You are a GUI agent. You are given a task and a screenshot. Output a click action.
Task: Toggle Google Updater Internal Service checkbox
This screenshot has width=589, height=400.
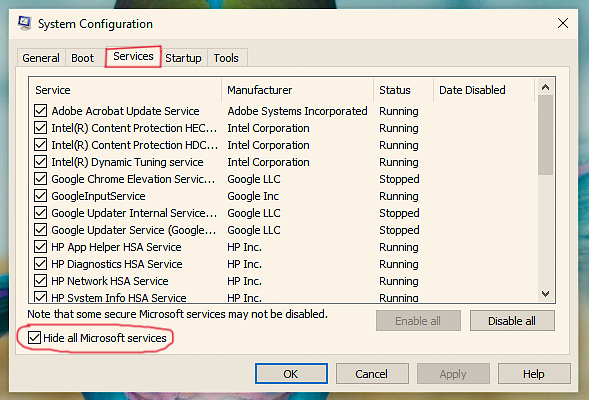click(x=40, y=213)
